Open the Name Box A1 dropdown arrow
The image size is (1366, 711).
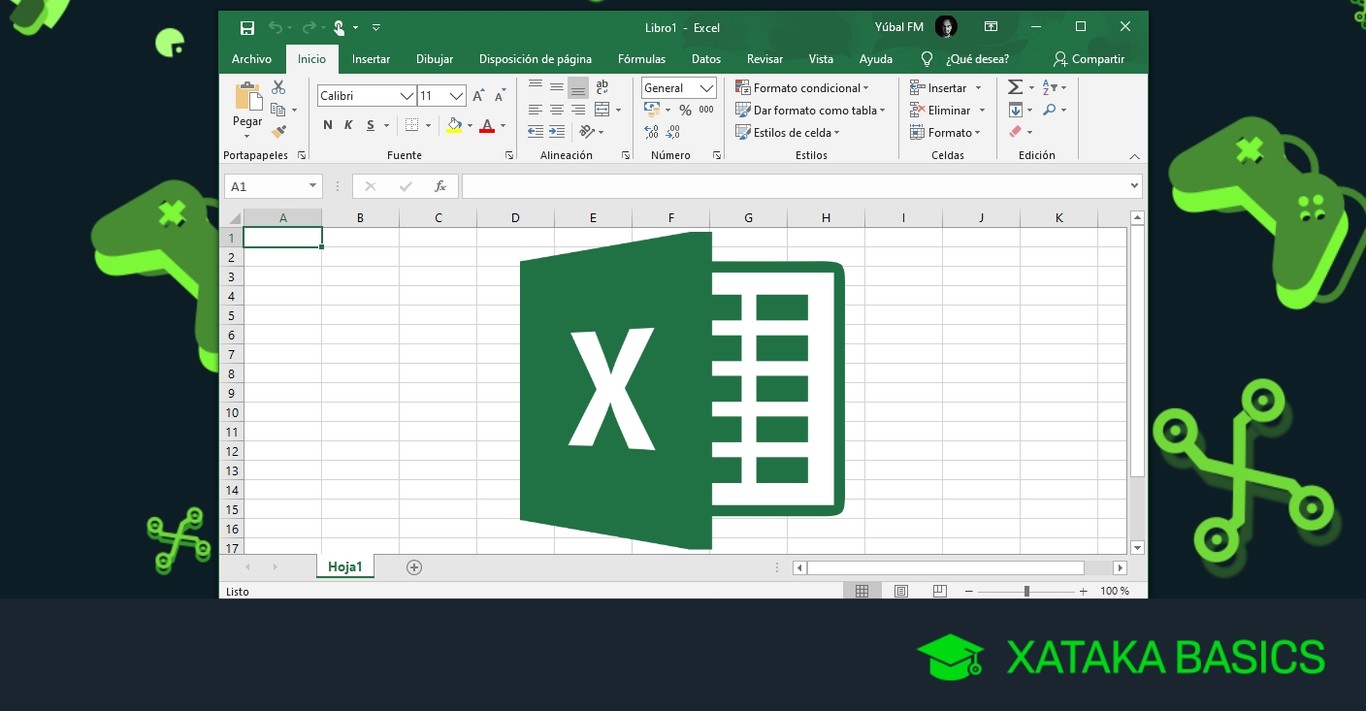pos(313,186)
